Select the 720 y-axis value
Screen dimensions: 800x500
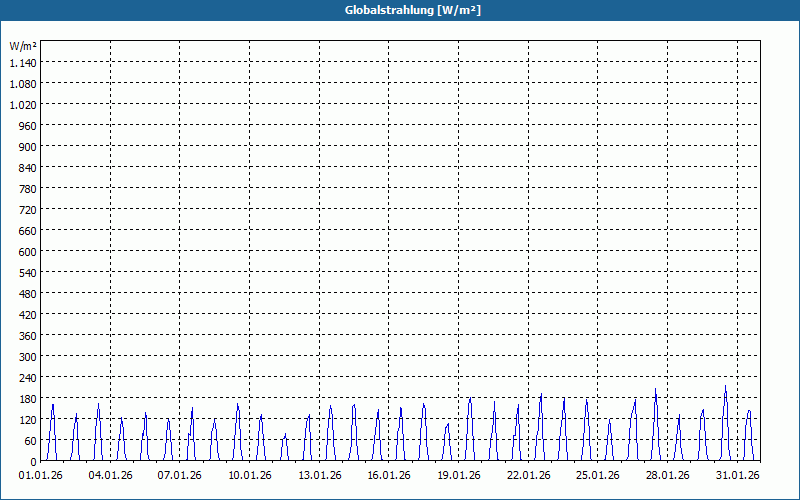click(x=28, y=210)
